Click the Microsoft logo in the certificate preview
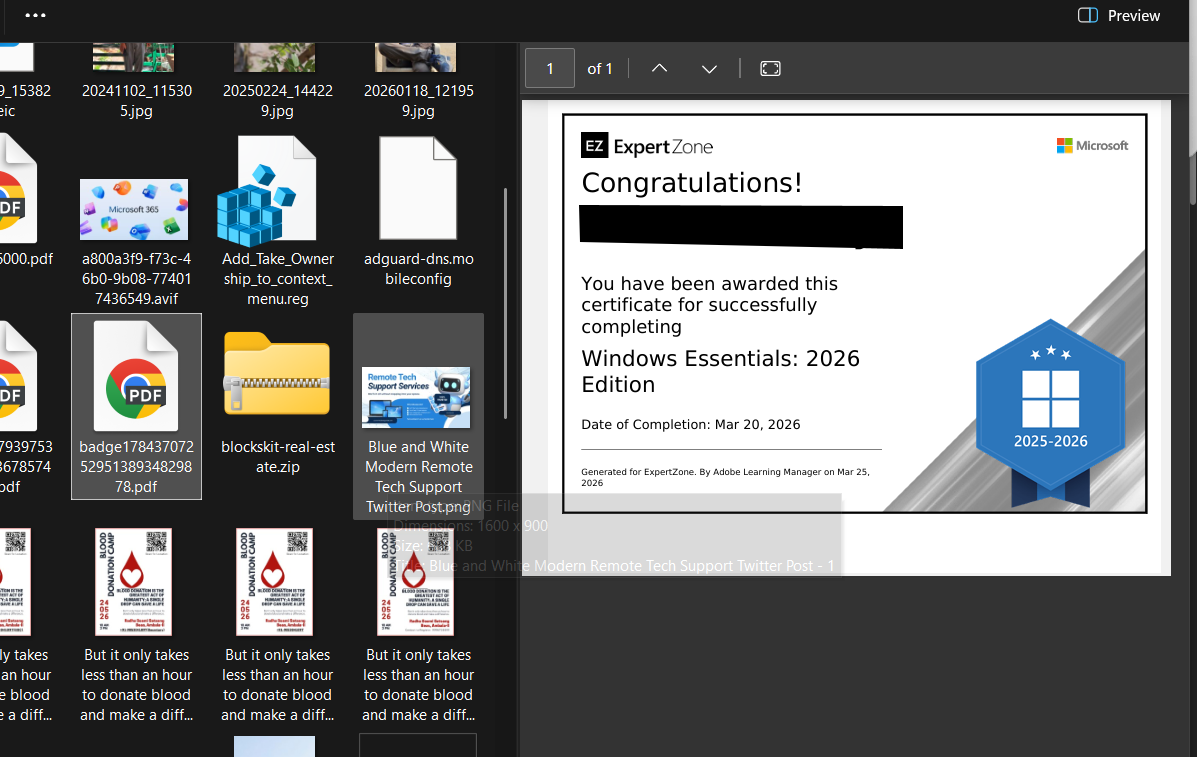Image resolution: width=1197 pixels, height=757 pixels. tap(1092, 146)
